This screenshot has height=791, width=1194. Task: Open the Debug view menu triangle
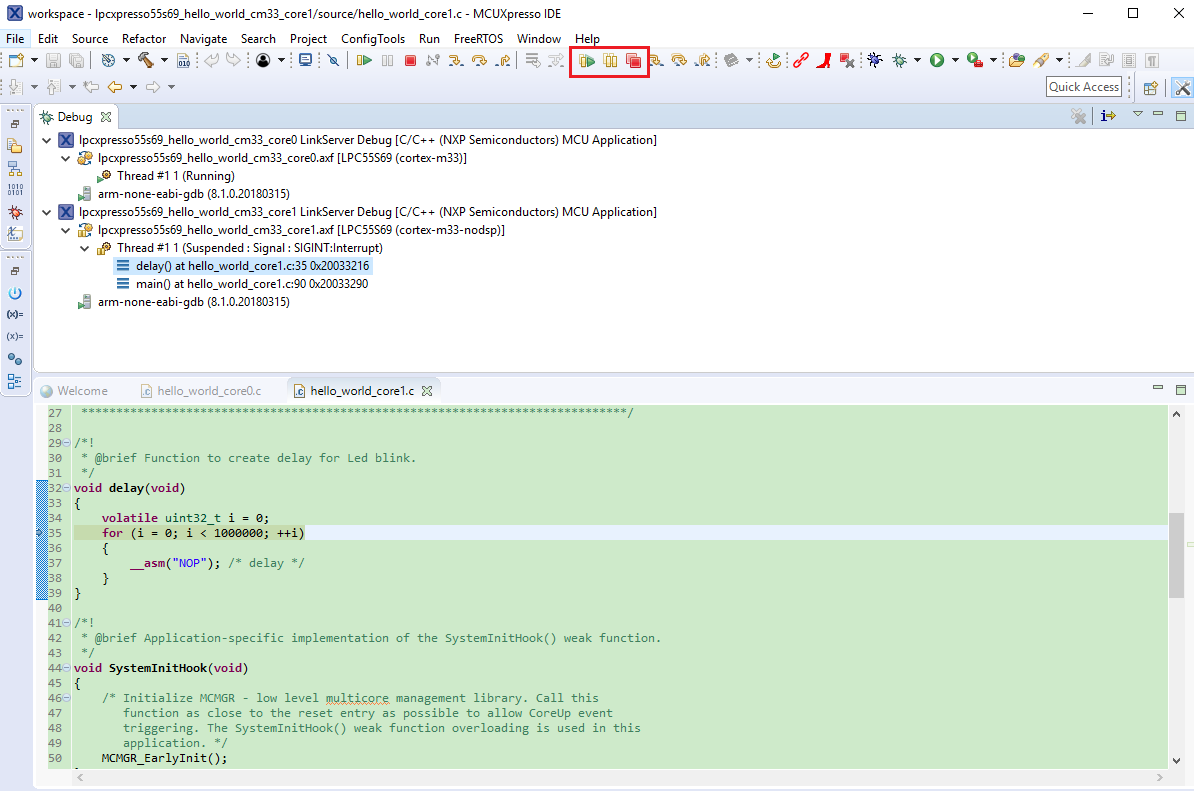(x=1138, y=114)
